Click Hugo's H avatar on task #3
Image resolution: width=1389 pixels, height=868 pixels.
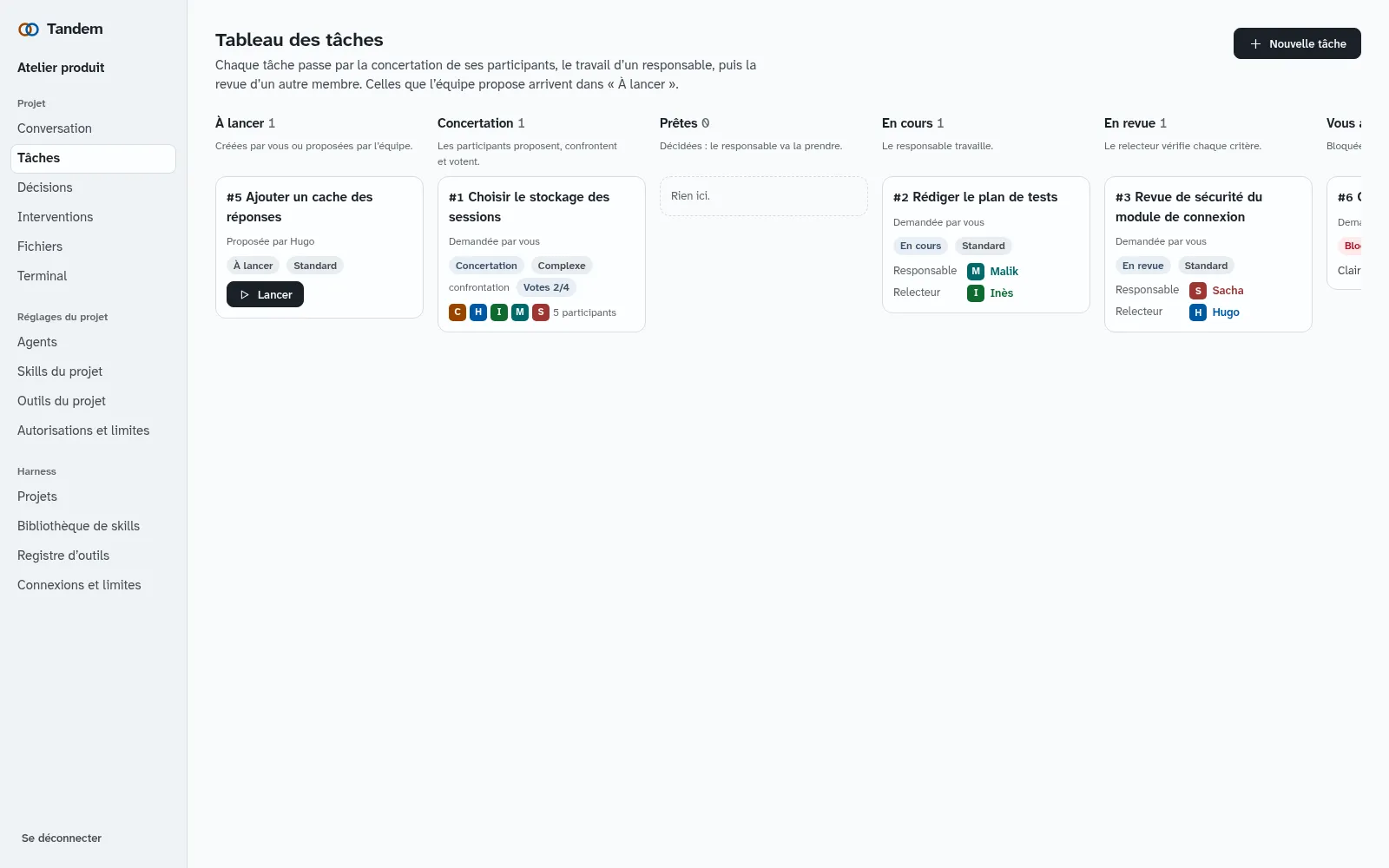1198,312
